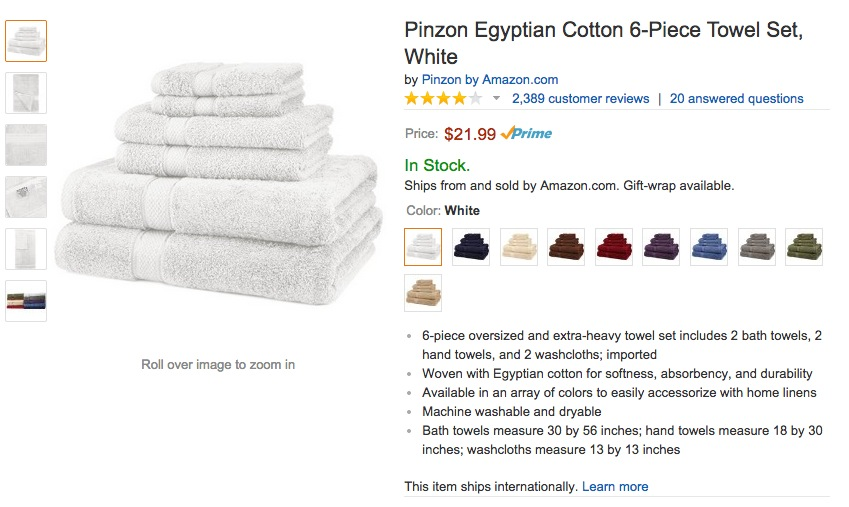Click the Prime badge icon
This screenshot has width=849, height=507.
tap(527, 133)
